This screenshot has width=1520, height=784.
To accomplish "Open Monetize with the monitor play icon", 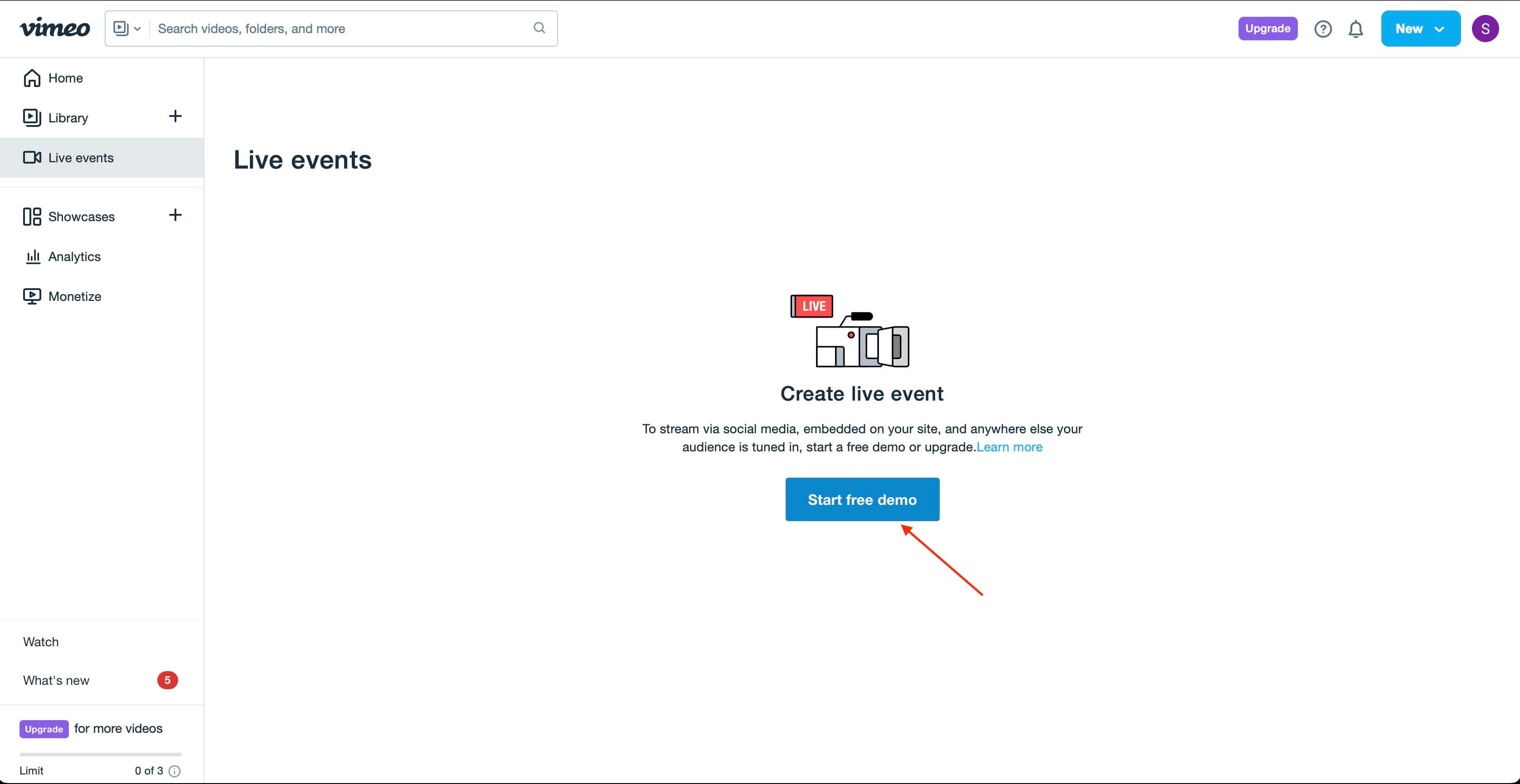I will tap(33, 295).
